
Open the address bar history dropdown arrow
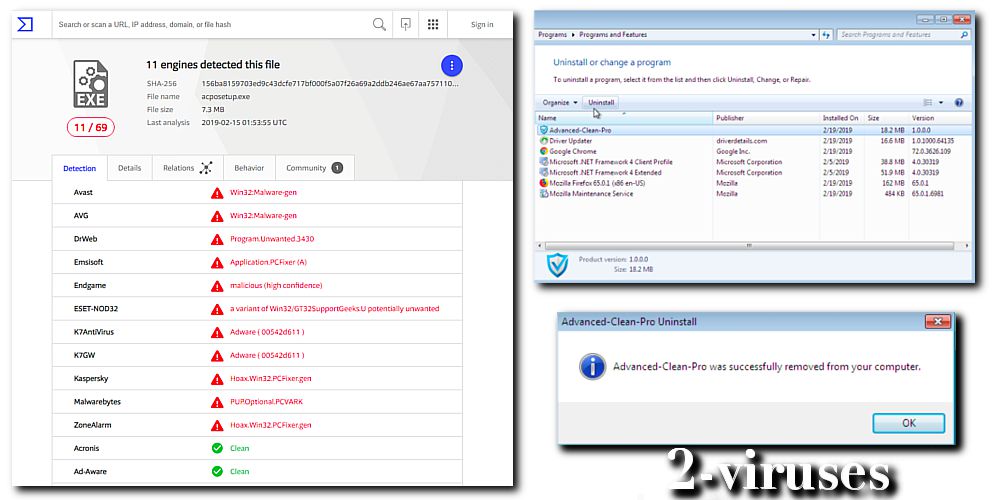[813, 34]
